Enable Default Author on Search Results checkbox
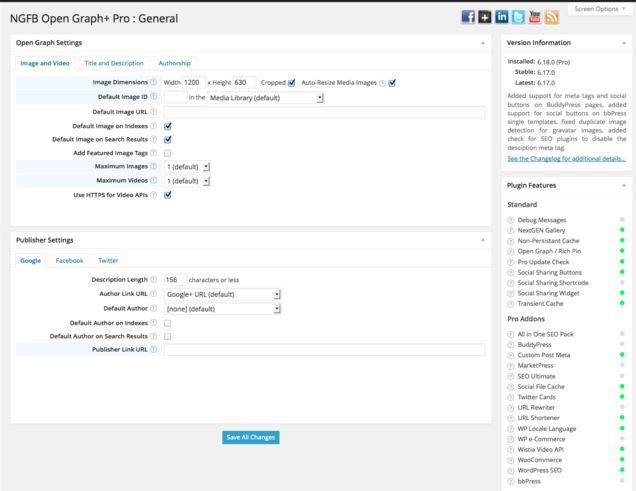Screen dimensions: 636x491 [168, 337]
